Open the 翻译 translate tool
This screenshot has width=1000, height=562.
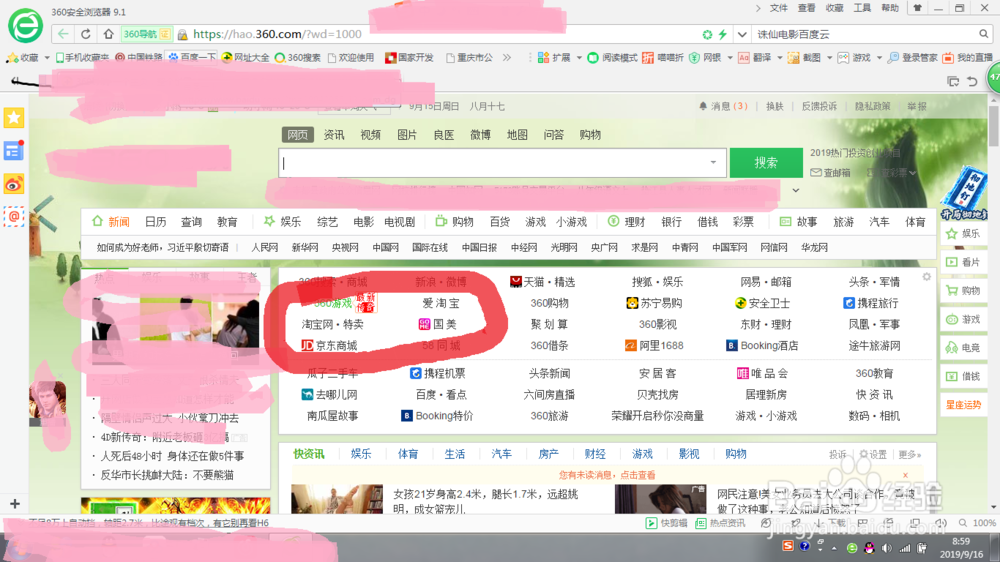pyautogui.click(x=755, y=57)
